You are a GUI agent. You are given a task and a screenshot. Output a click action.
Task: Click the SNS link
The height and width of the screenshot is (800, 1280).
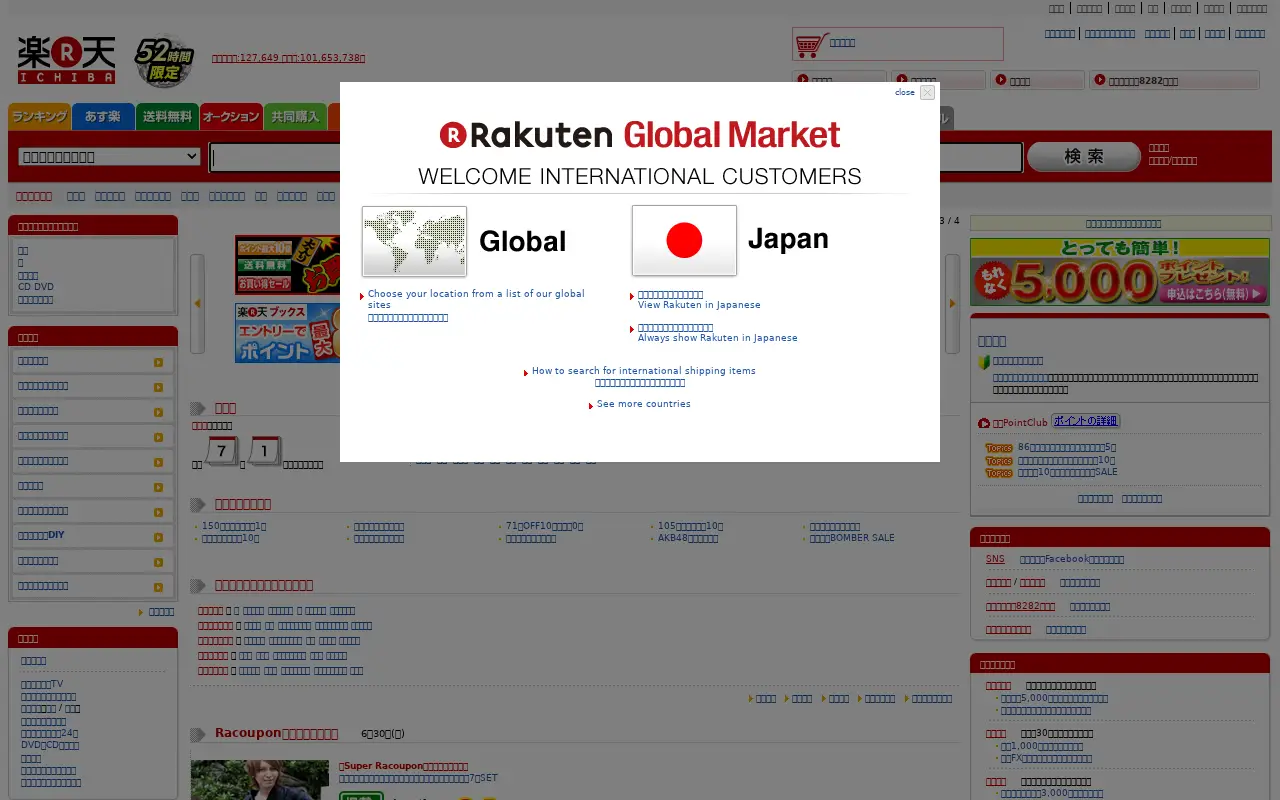995,559
